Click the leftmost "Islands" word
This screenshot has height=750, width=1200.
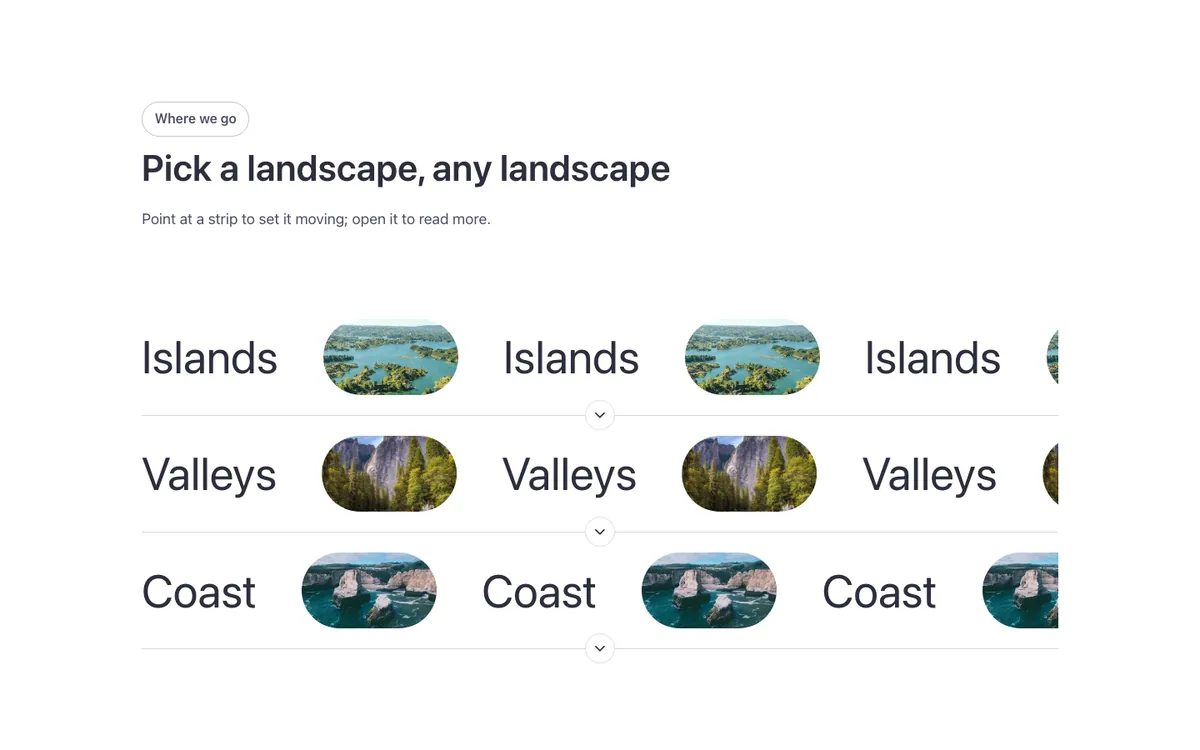[210, 358]
